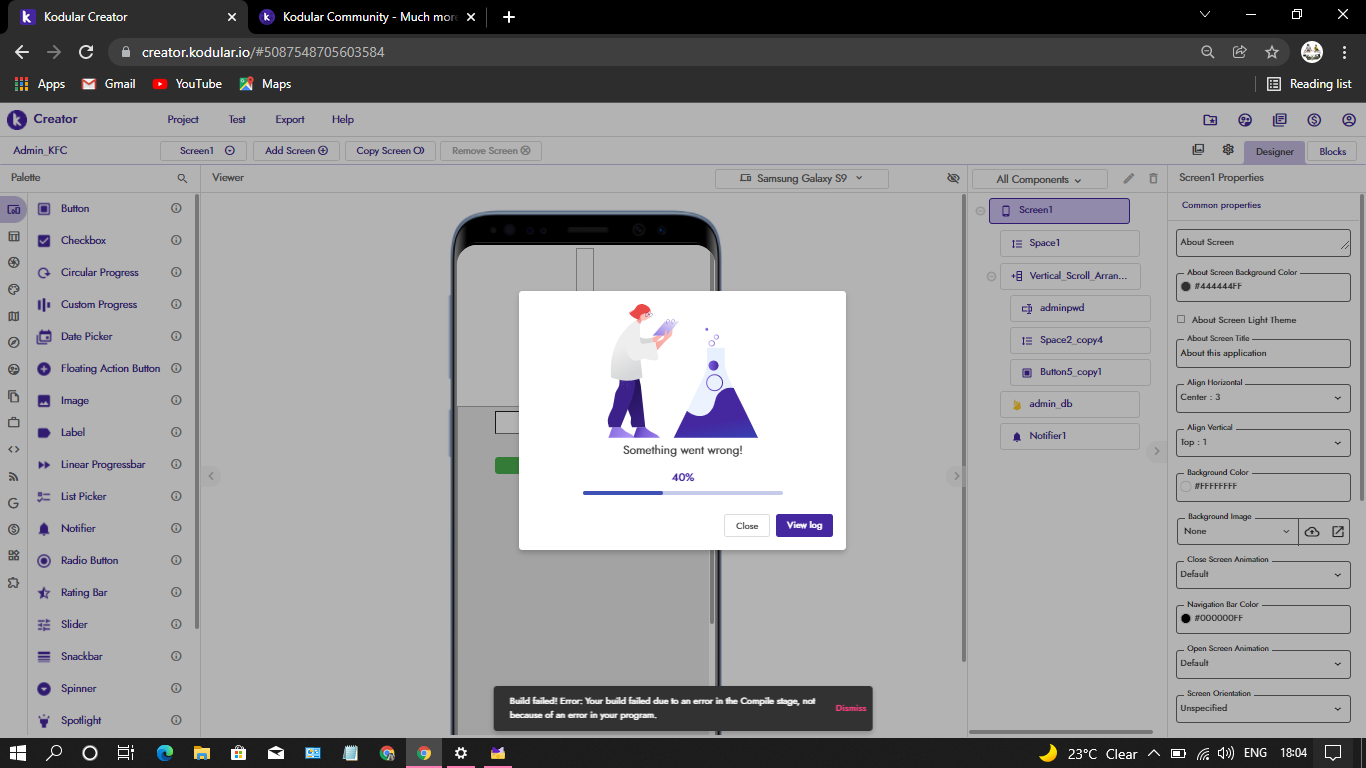This screenshot has height=768, width=1366.
Task: Click the delete component trash icon
Action: coord(1153,178)
